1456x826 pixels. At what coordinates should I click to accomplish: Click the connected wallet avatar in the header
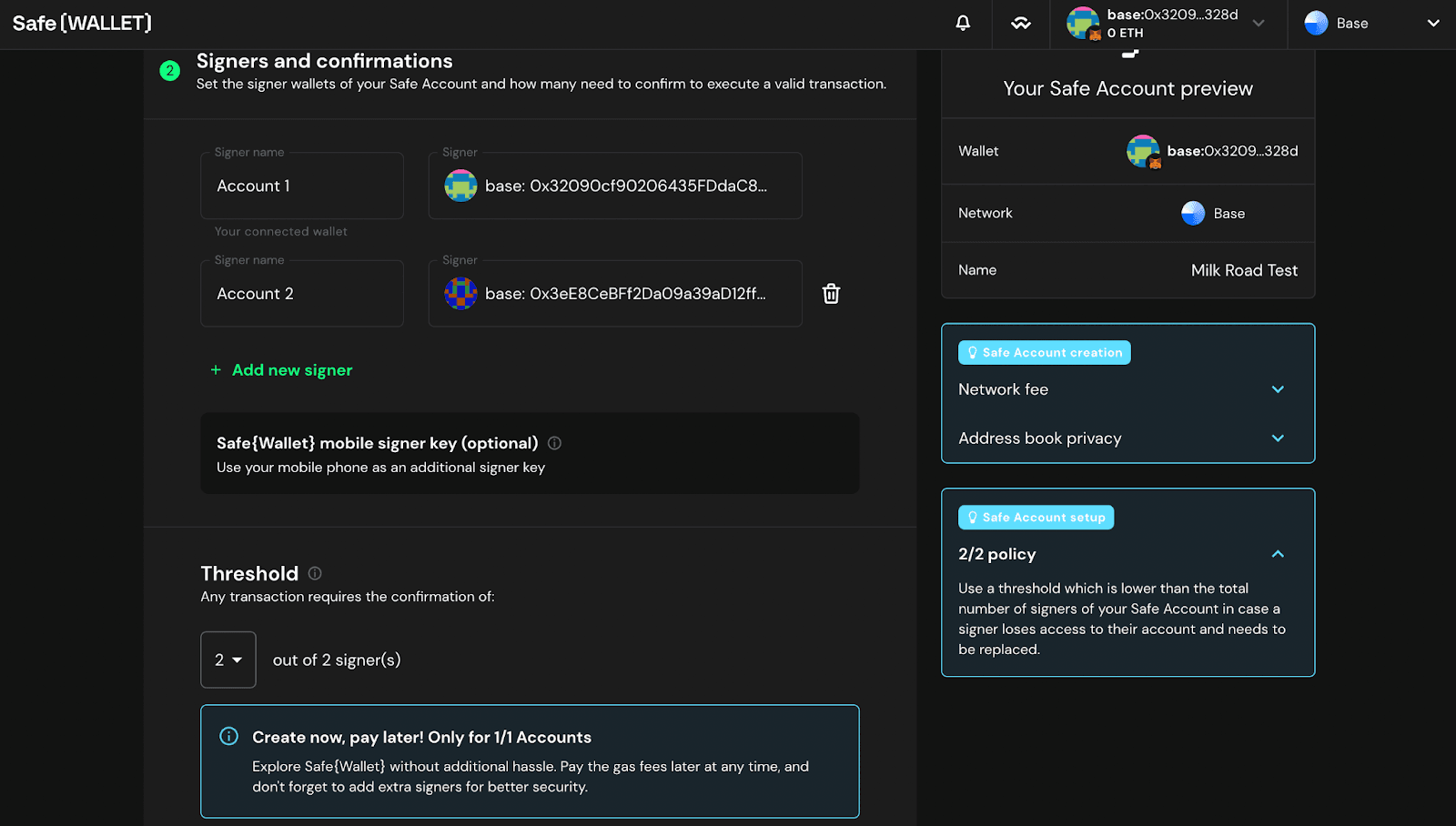1083,23
